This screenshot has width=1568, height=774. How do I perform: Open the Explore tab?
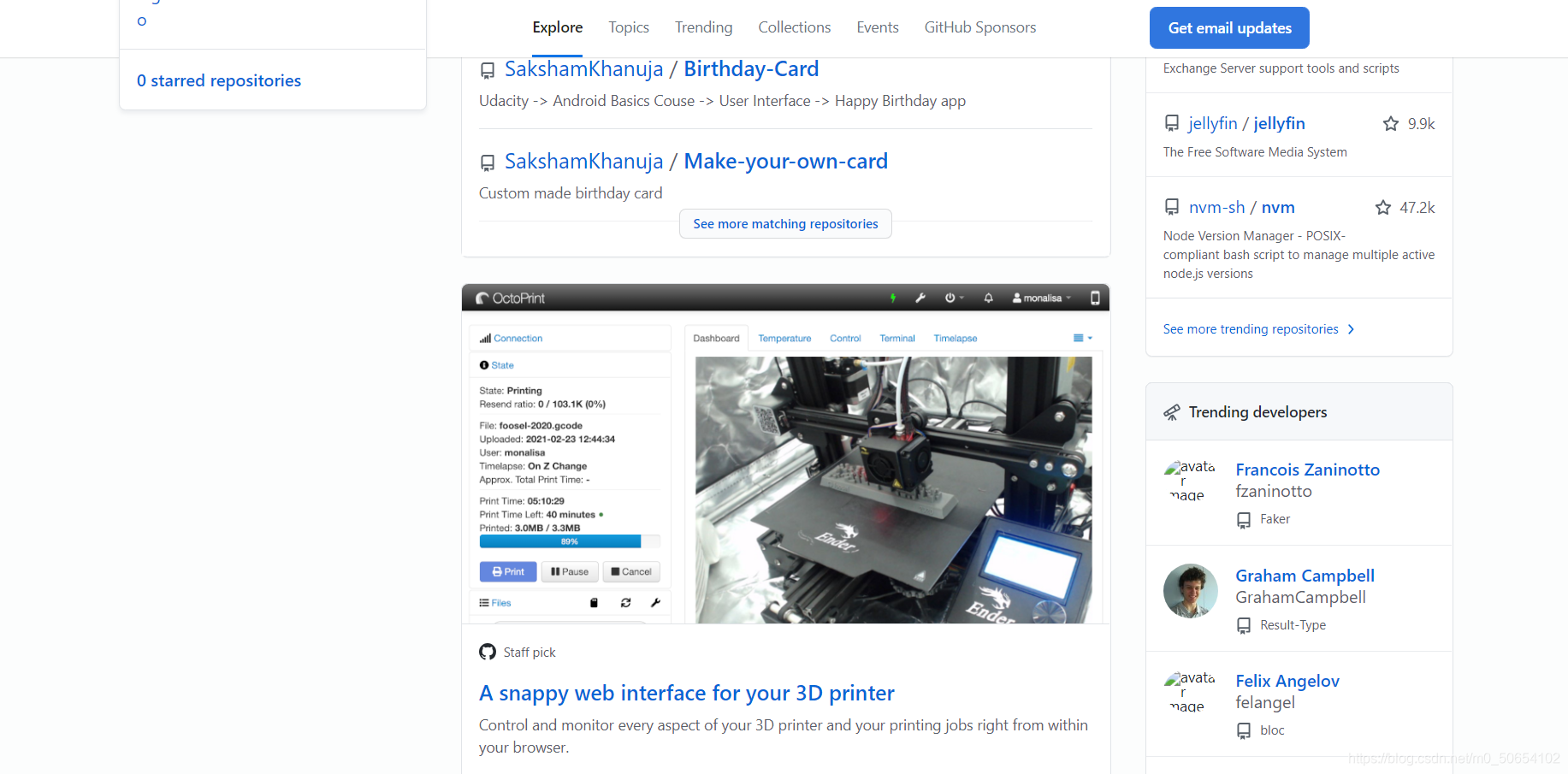[557, 27]
